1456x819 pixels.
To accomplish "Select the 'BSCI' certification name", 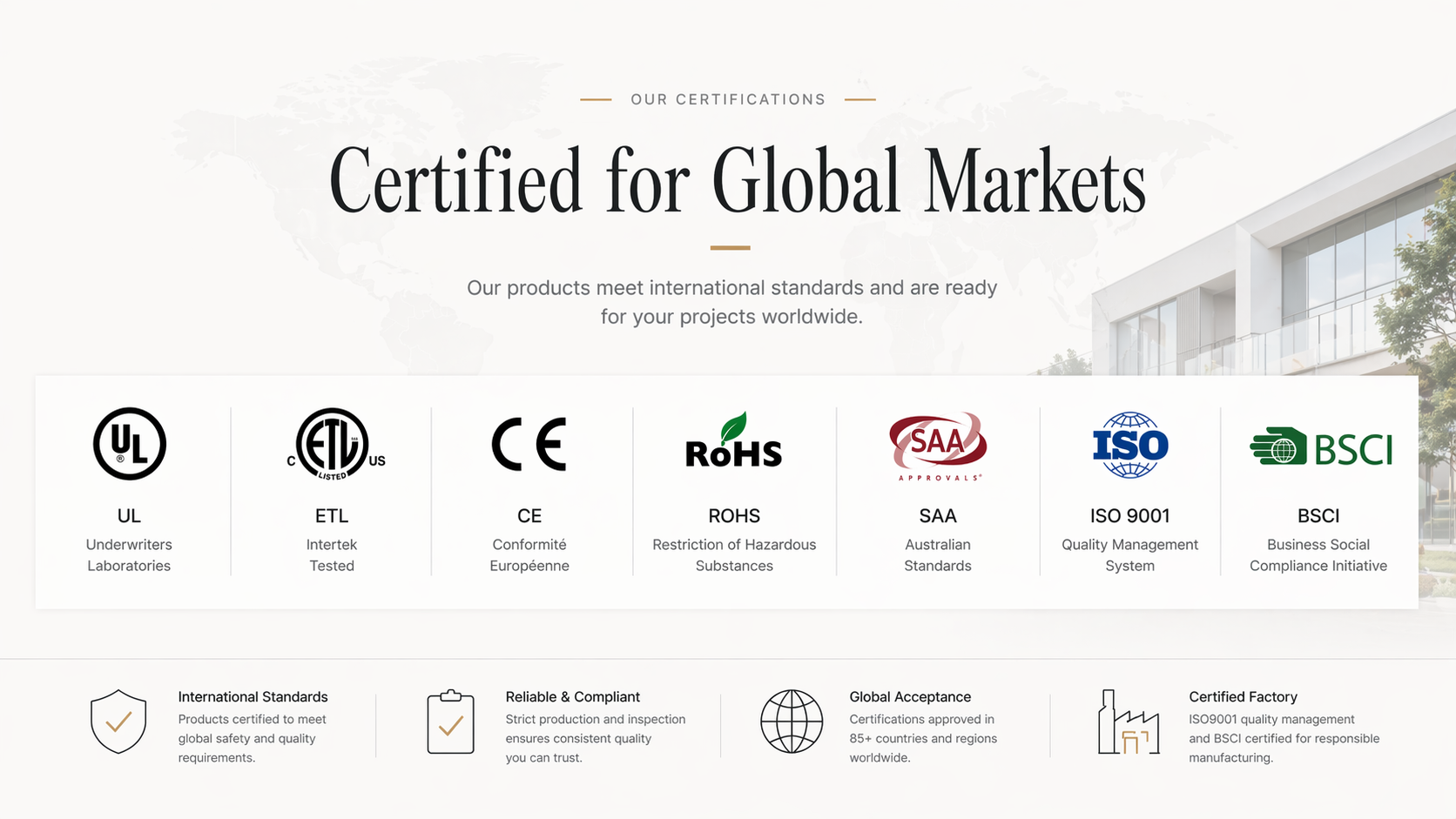I will pos(1318,516).
